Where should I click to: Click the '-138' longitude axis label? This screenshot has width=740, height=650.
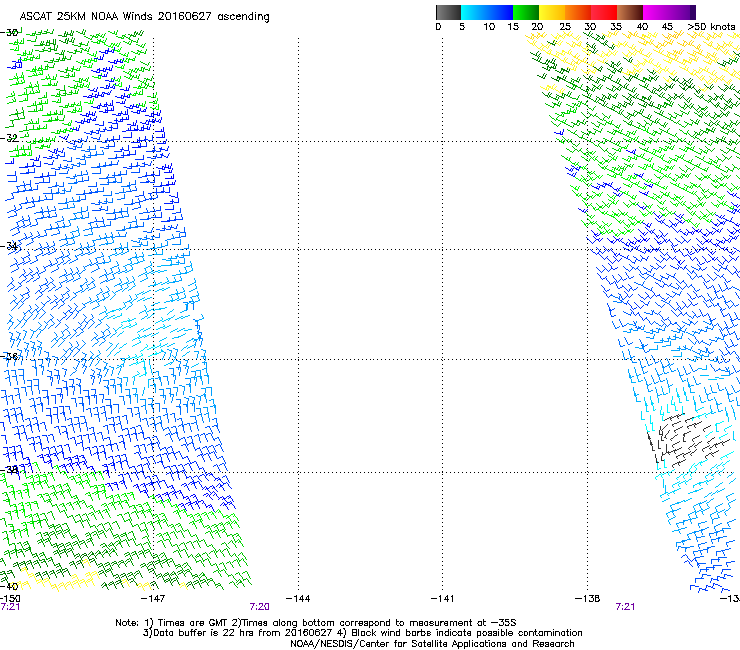(x=587, y=599)
